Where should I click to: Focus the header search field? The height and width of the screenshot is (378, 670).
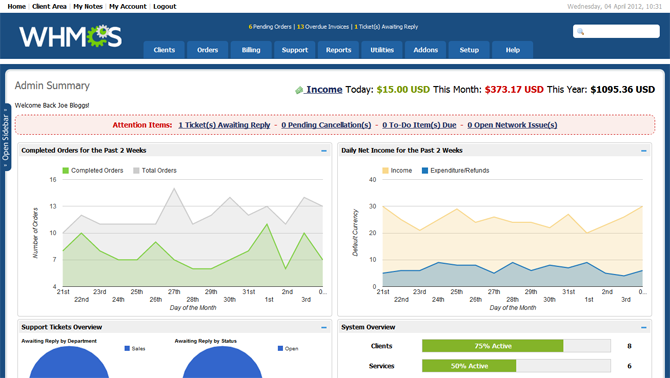tap(616, 31)
